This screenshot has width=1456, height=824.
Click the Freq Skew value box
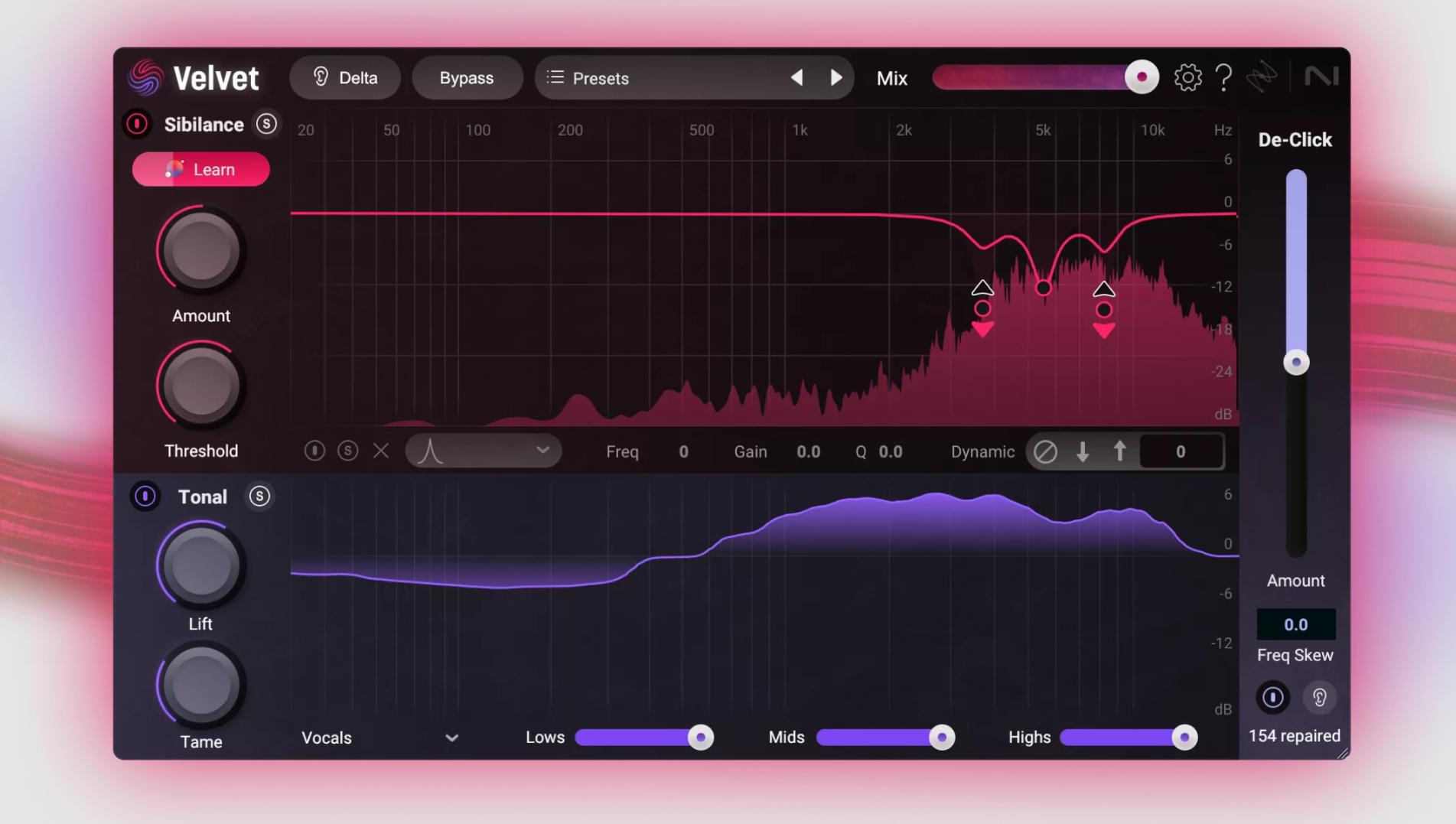1296,624
